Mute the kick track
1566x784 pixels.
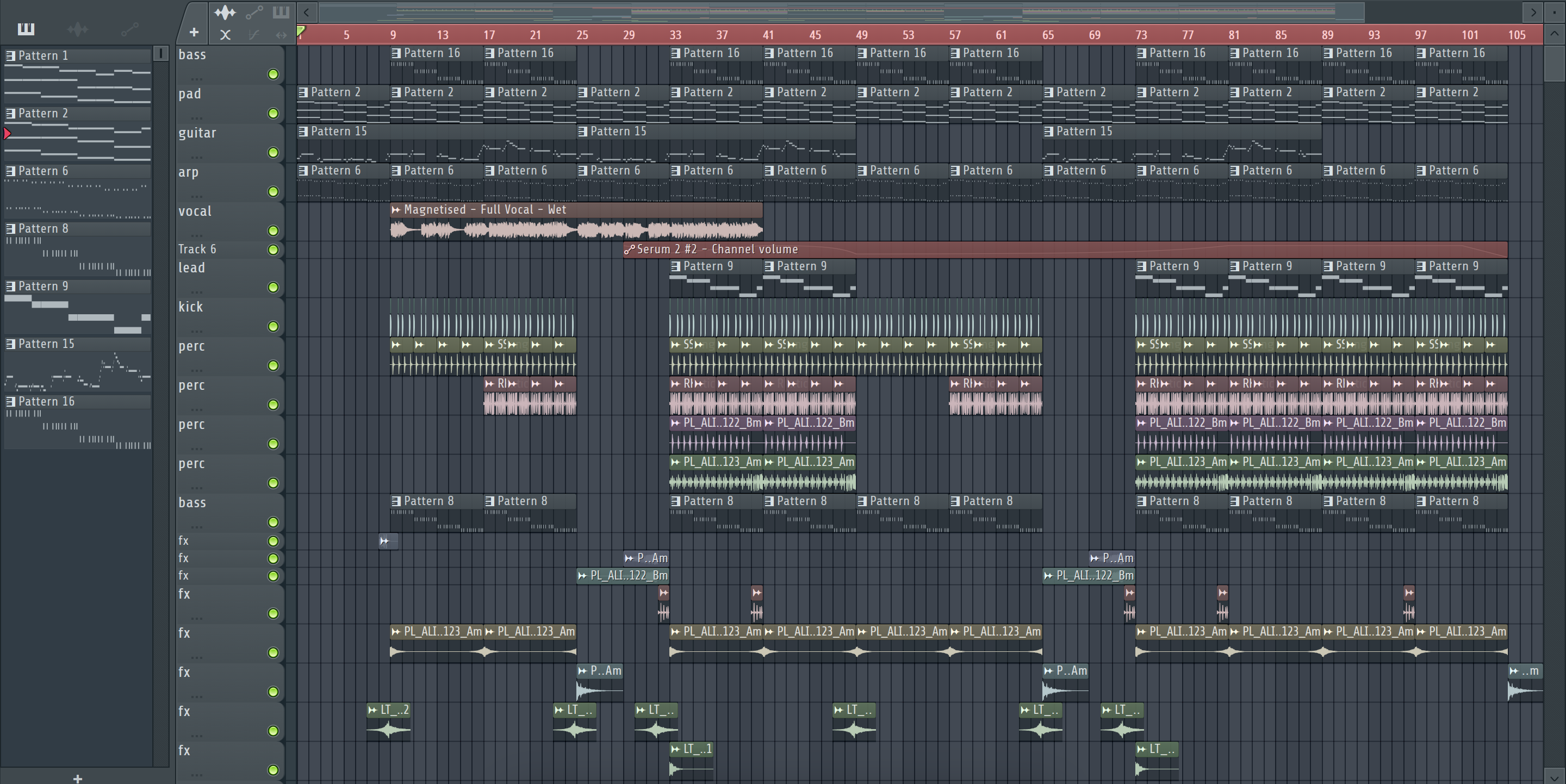click(x=273, y=327)
